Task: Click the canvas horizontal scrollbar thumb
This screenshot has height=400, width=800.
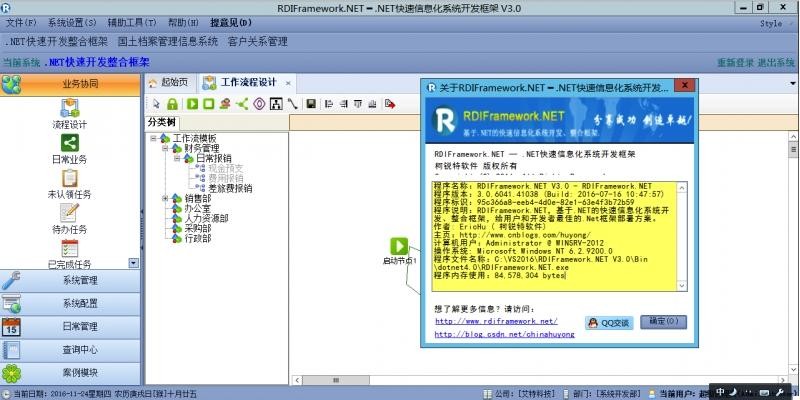Action: 336,380
